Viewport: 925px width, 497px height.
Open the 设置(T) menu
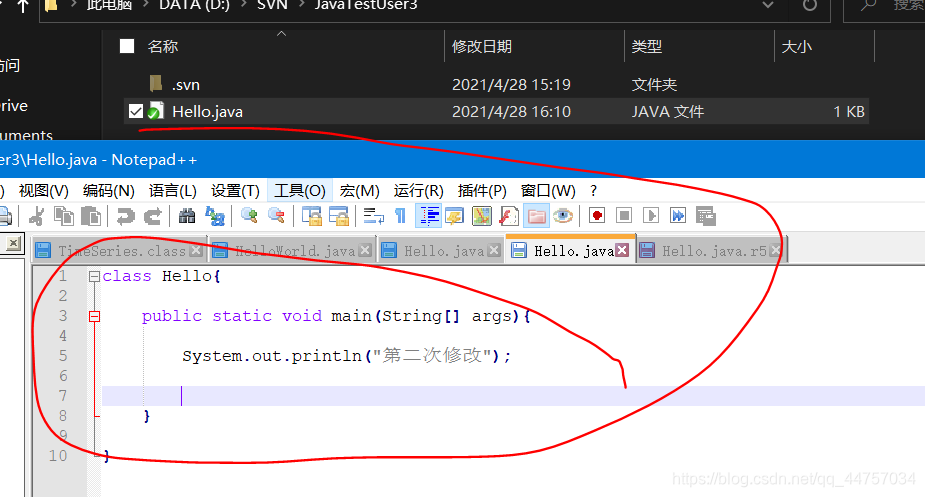tap(235, 191)
